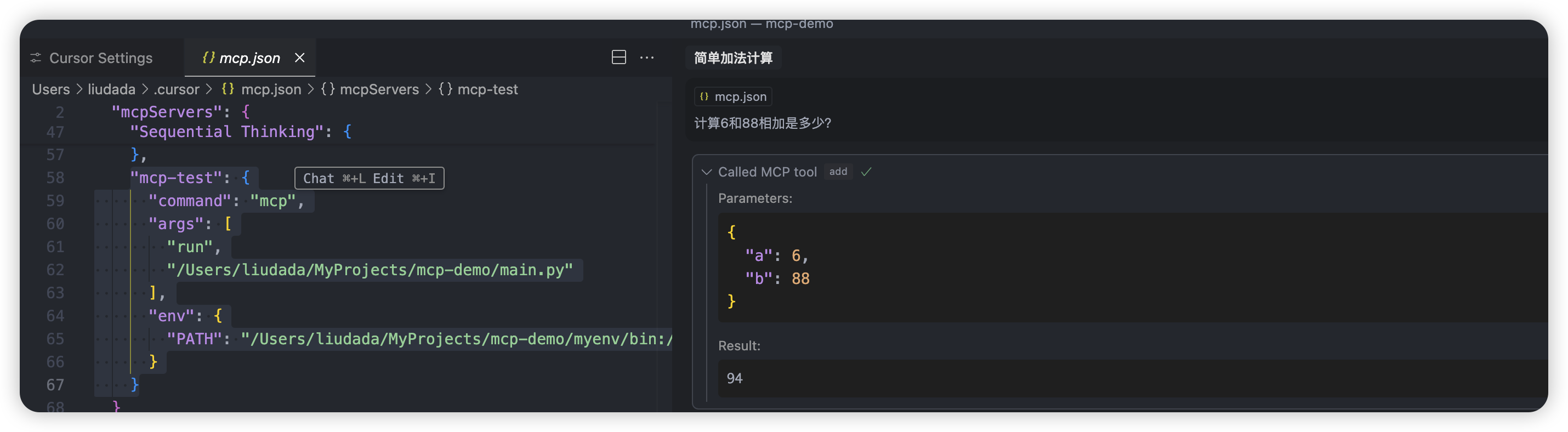
Task: Click Users in the breadcrumb
Action: tap(51, 89)
